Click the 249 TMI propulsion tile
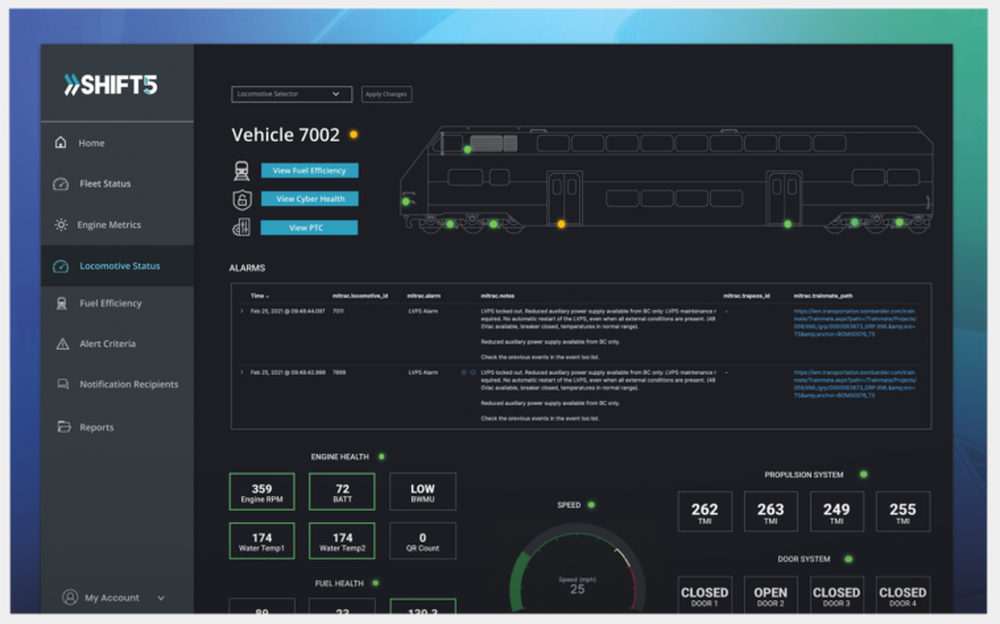The image size is (1000, 624). point(837,512)
